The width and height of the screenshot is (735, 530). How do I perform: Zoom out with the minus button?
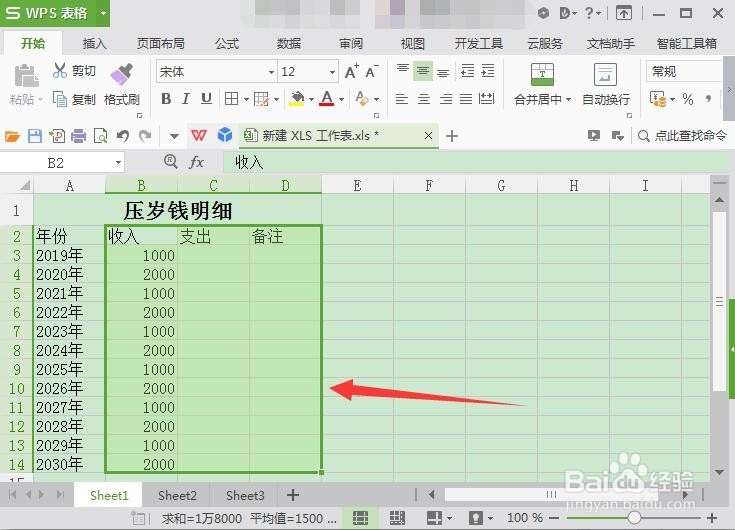click(554, 518)
